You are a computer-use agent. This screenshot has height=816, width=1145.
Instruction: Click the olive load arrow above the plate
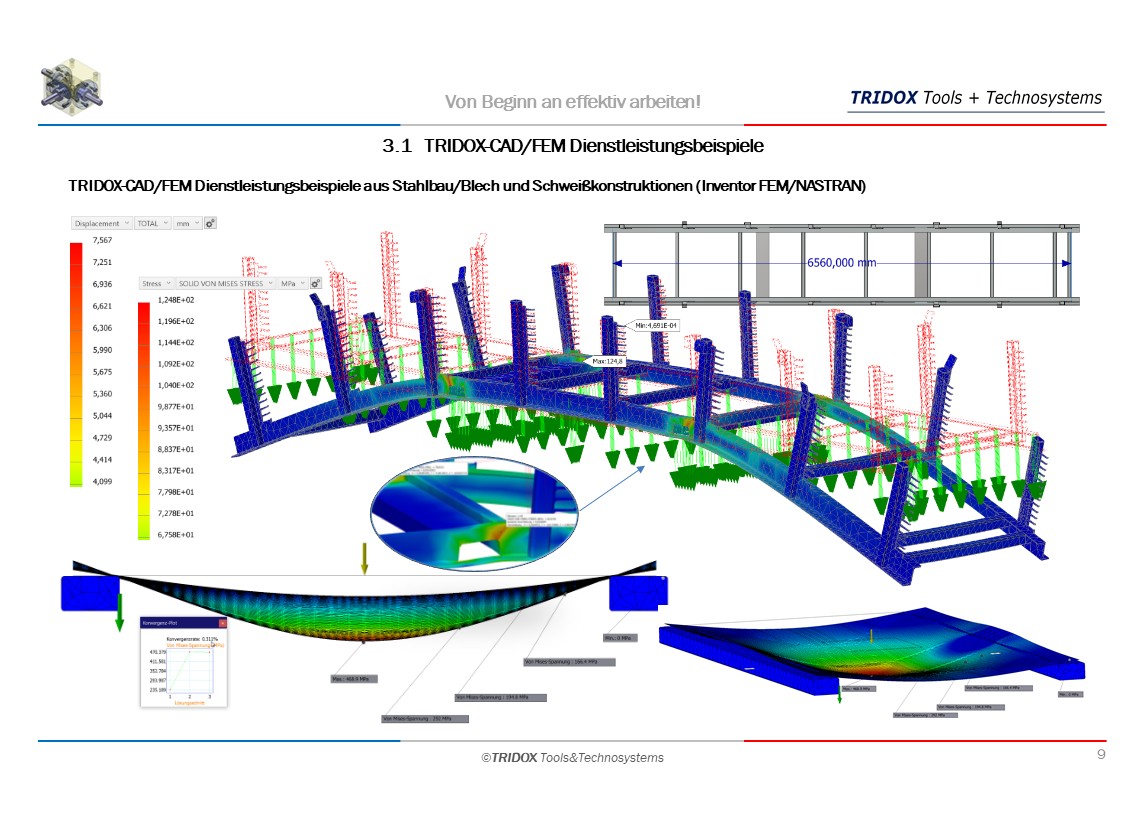coord(364,560)
